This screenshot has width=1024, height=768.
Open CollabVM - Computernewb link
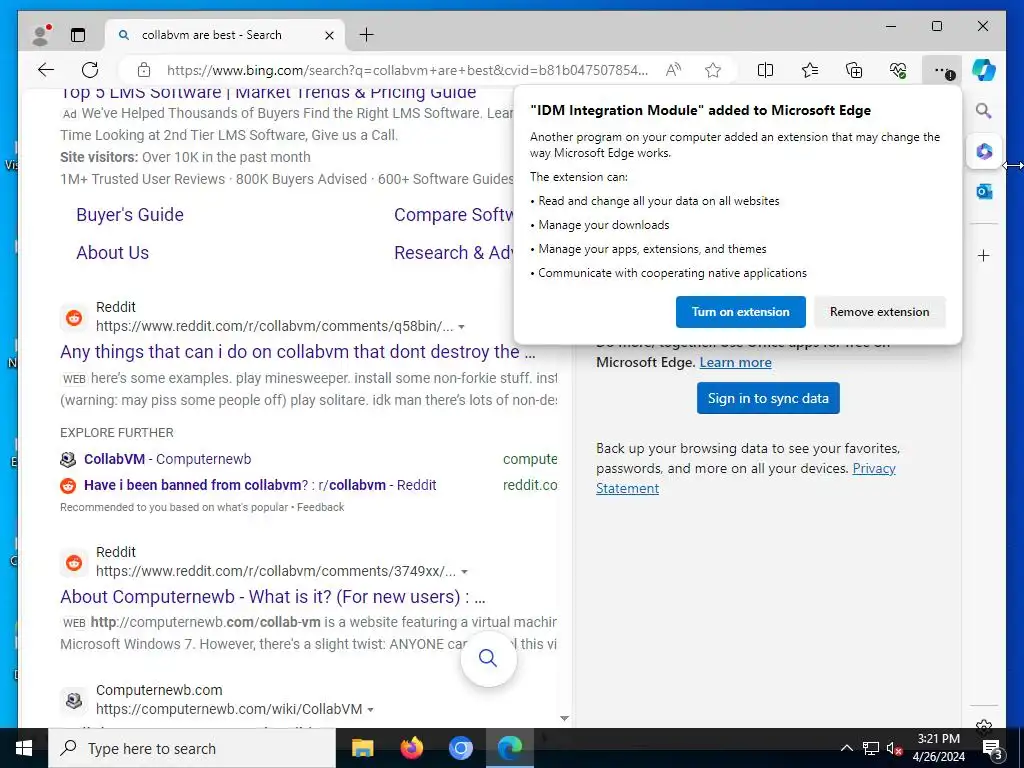(167, 459)
